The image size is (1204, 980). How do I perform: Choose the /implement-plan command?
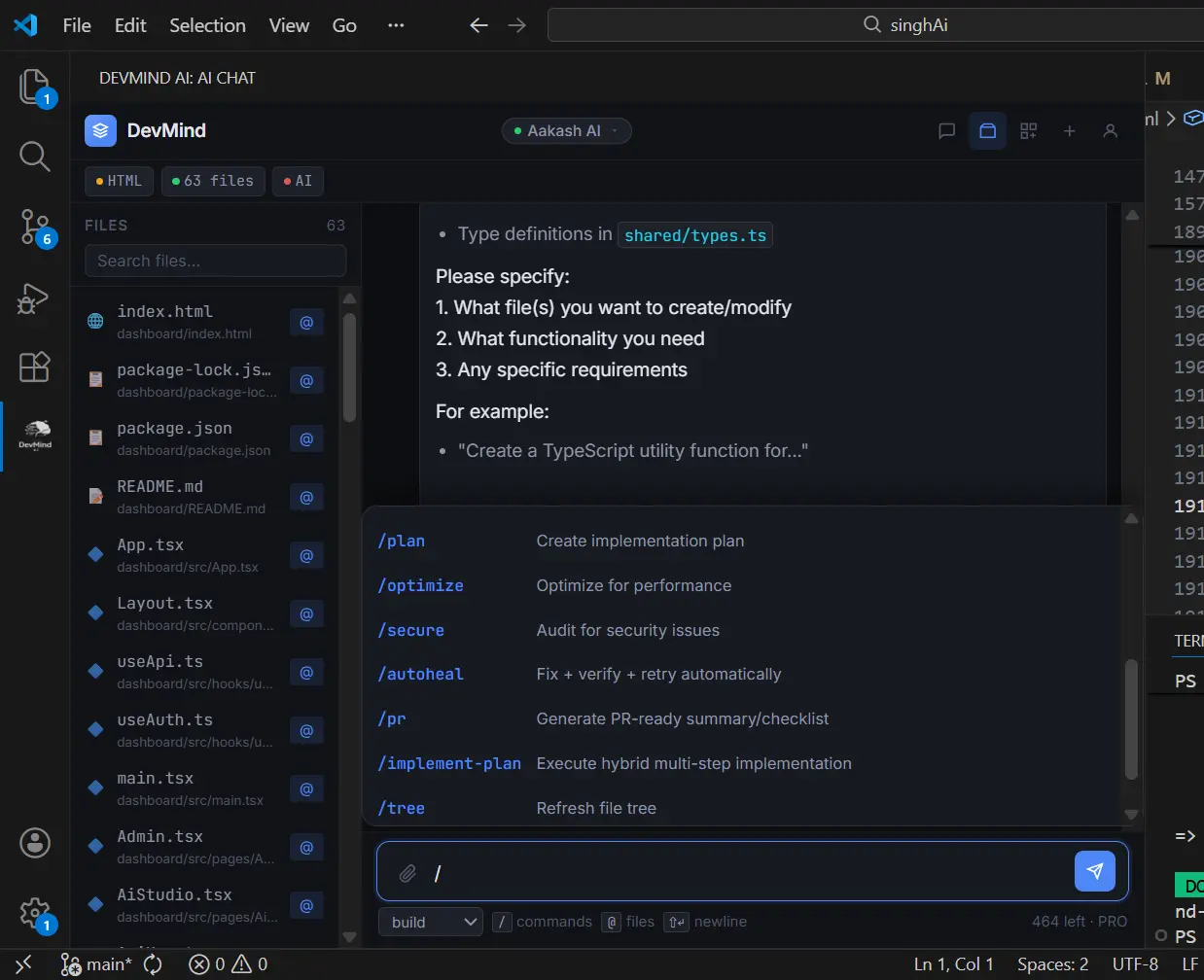point(743,764)
